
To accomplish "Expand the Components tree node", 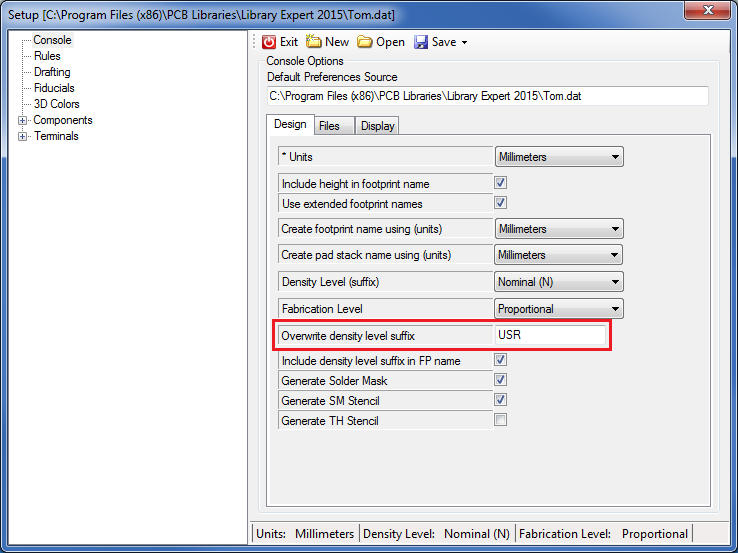I will 23,121.
